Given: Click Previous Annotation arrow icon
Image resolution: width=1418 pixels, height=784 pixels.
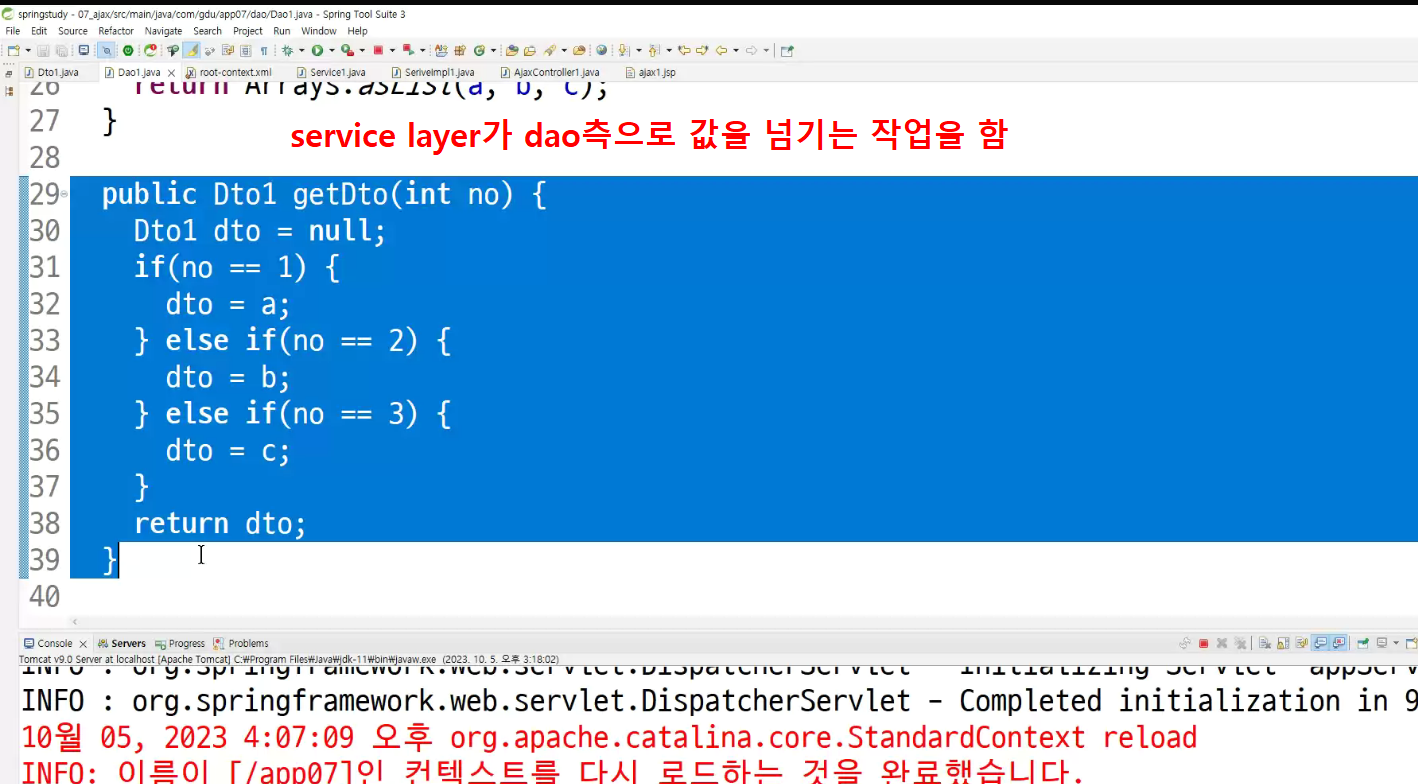Looking at the screenshot, I should coord(653,50).
